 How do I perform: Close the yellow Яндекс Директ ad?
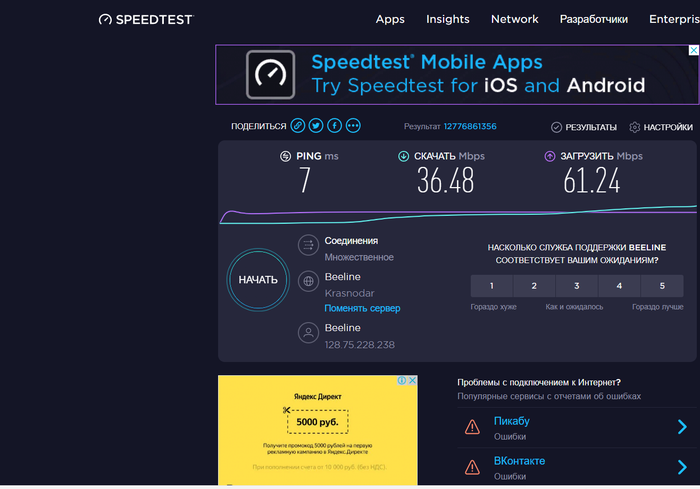coord(412,380)
